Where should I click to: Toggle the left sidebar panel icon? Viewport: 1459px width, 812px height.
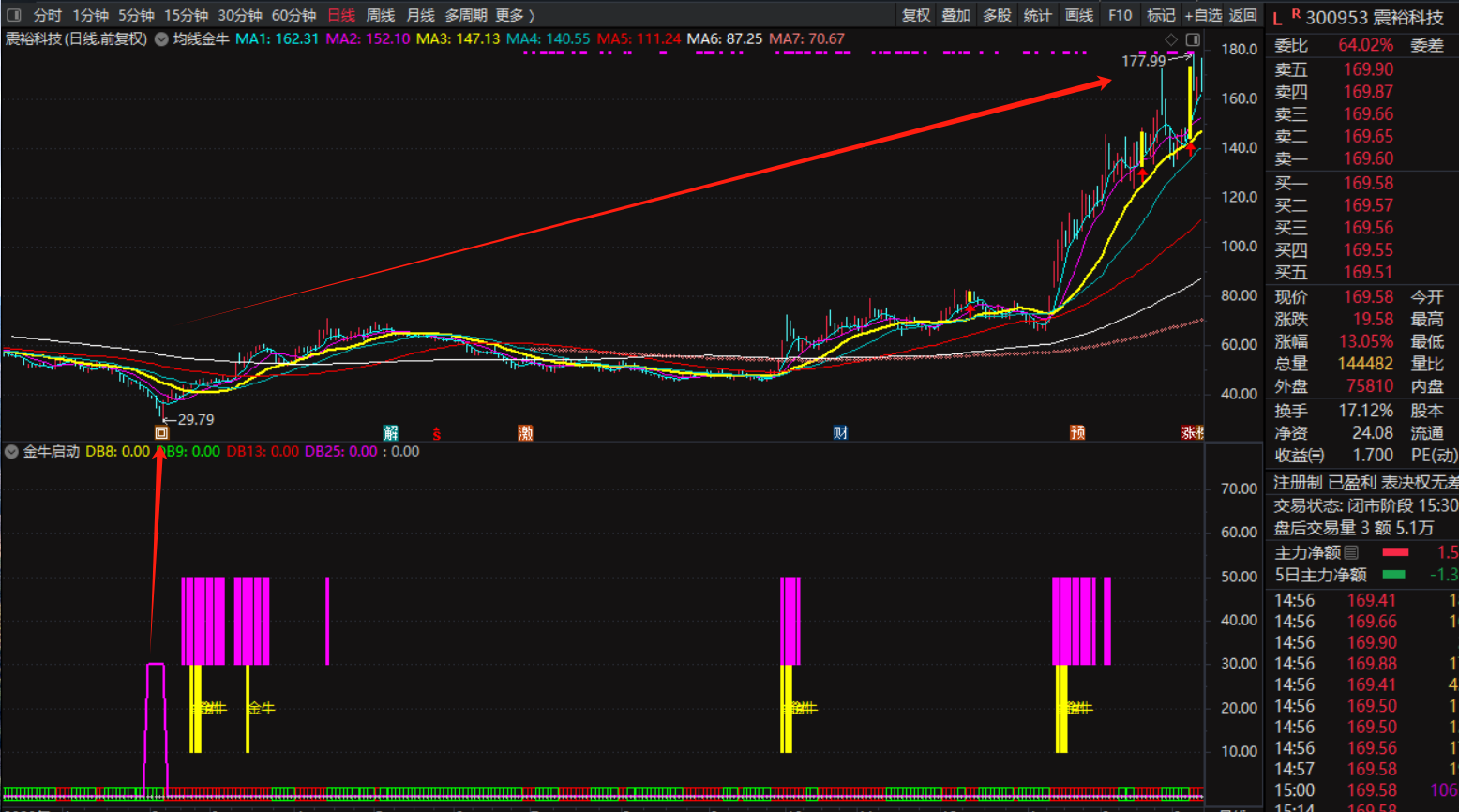point(14,15)
